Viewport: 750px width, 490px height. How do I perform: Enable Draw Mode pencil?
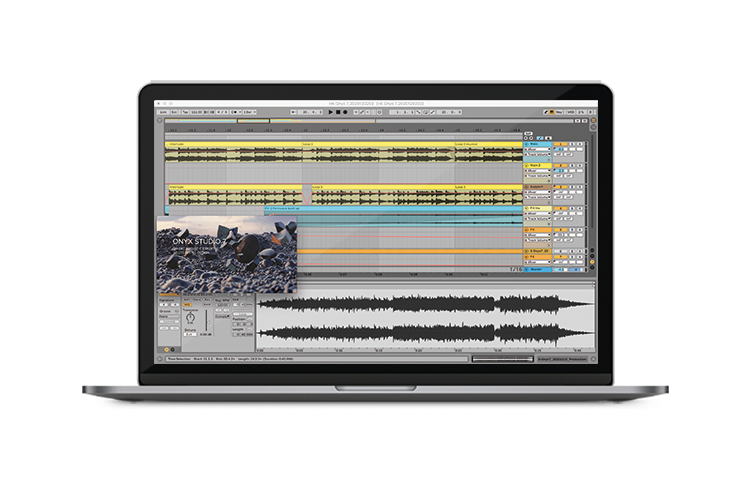coord(546,112)
